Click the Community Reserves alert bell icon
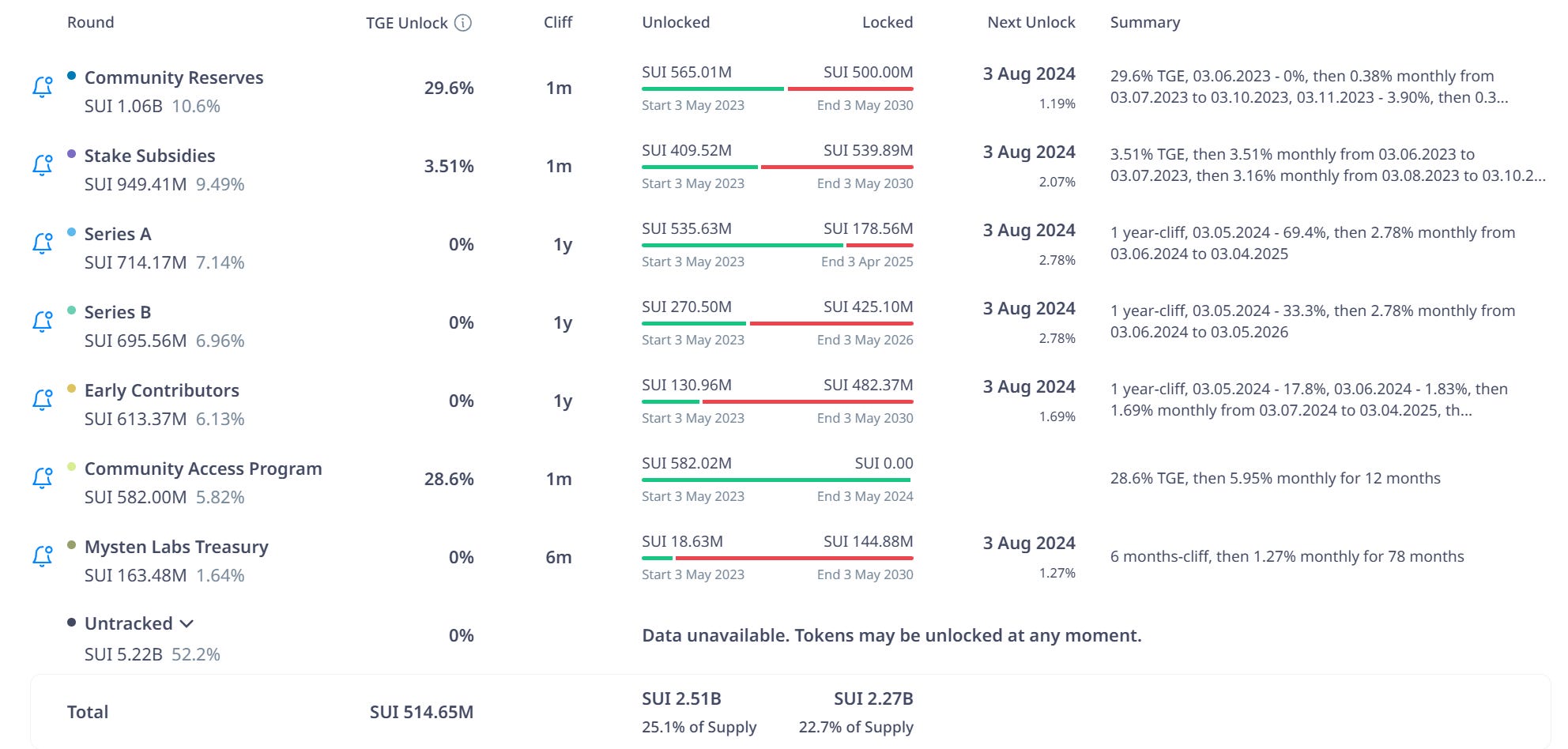 [x=43, y=87]
